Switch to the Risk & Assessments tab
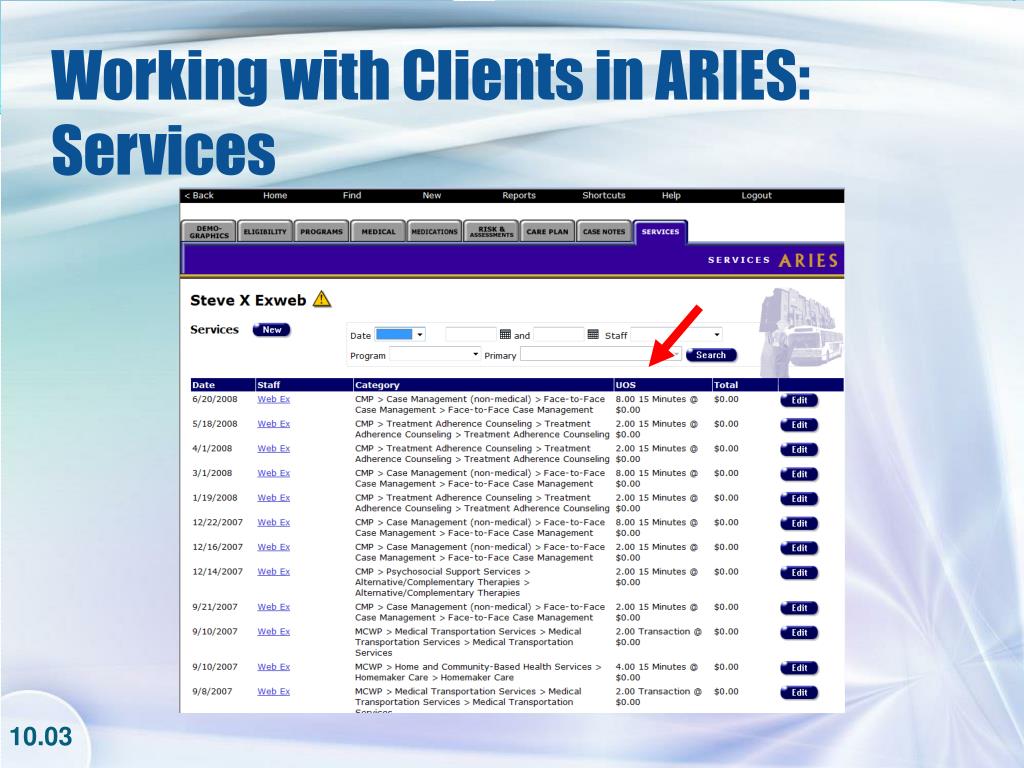 pyautogui.click(x=491, y=232)
